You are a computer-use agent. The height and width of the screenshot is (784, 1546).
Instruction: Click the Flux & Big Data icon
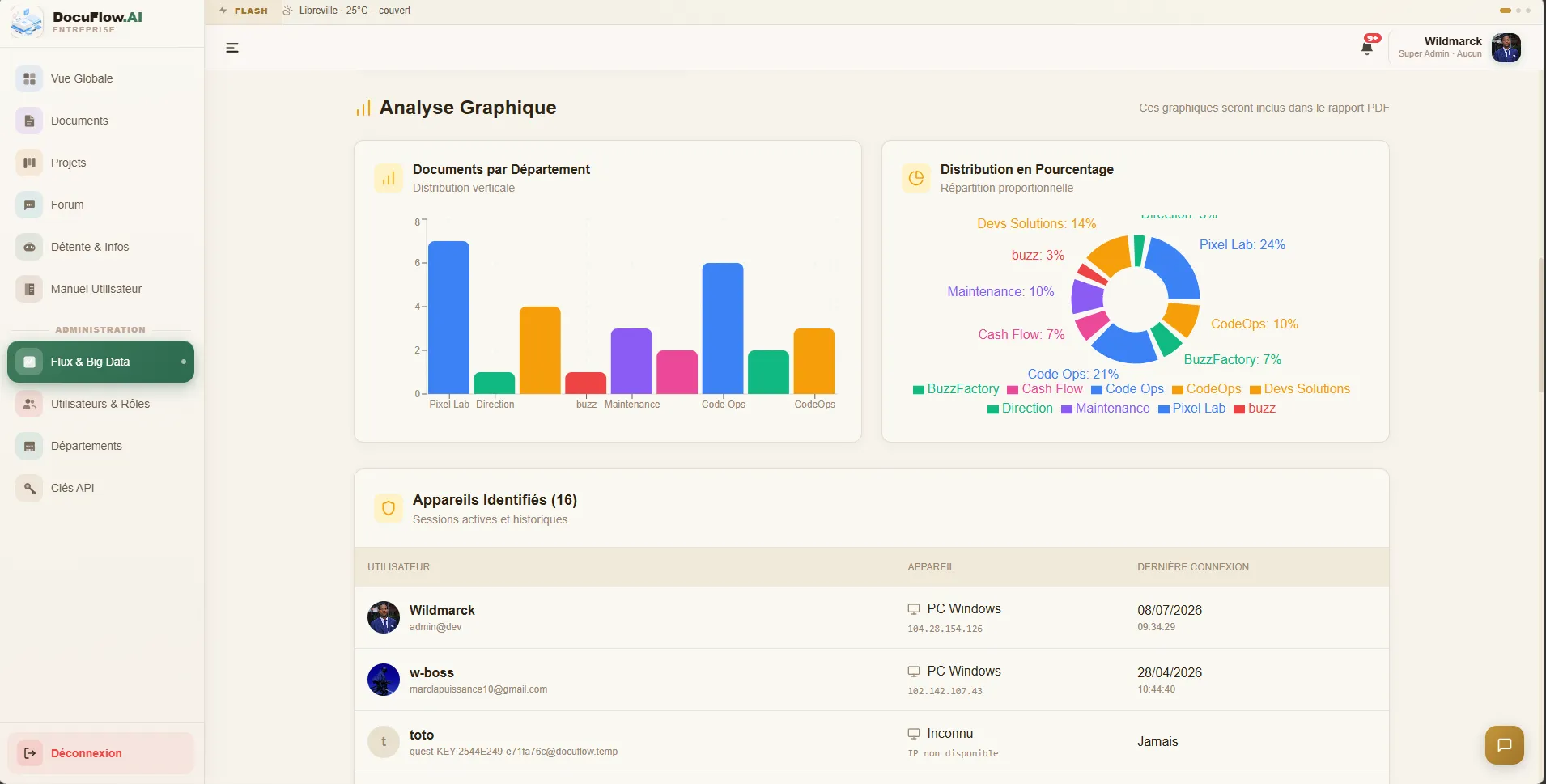coord(29,362)
